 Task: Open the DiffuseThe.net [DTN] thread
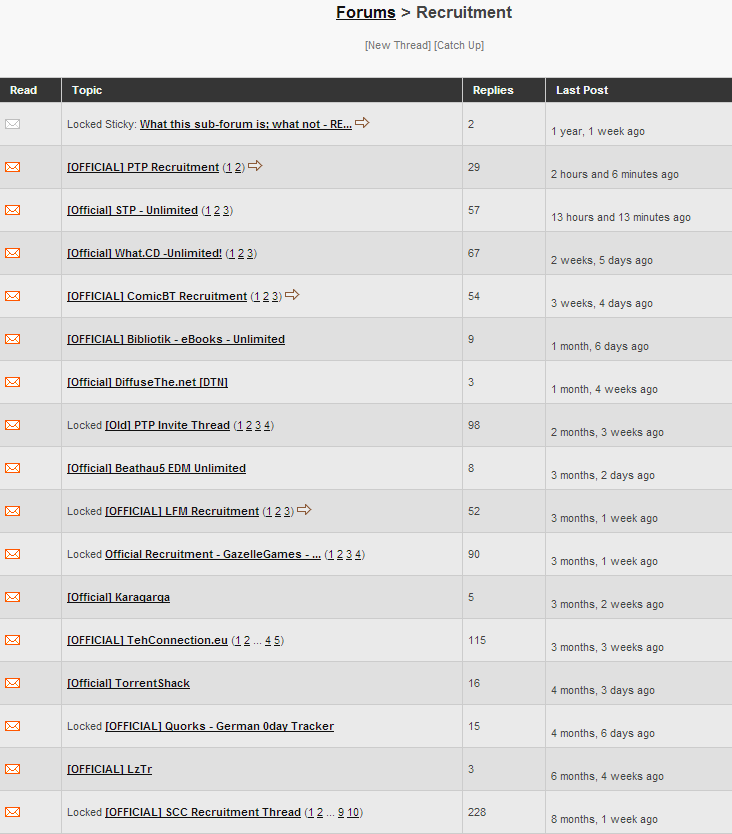pyautogui.click(x=147, y=382)
